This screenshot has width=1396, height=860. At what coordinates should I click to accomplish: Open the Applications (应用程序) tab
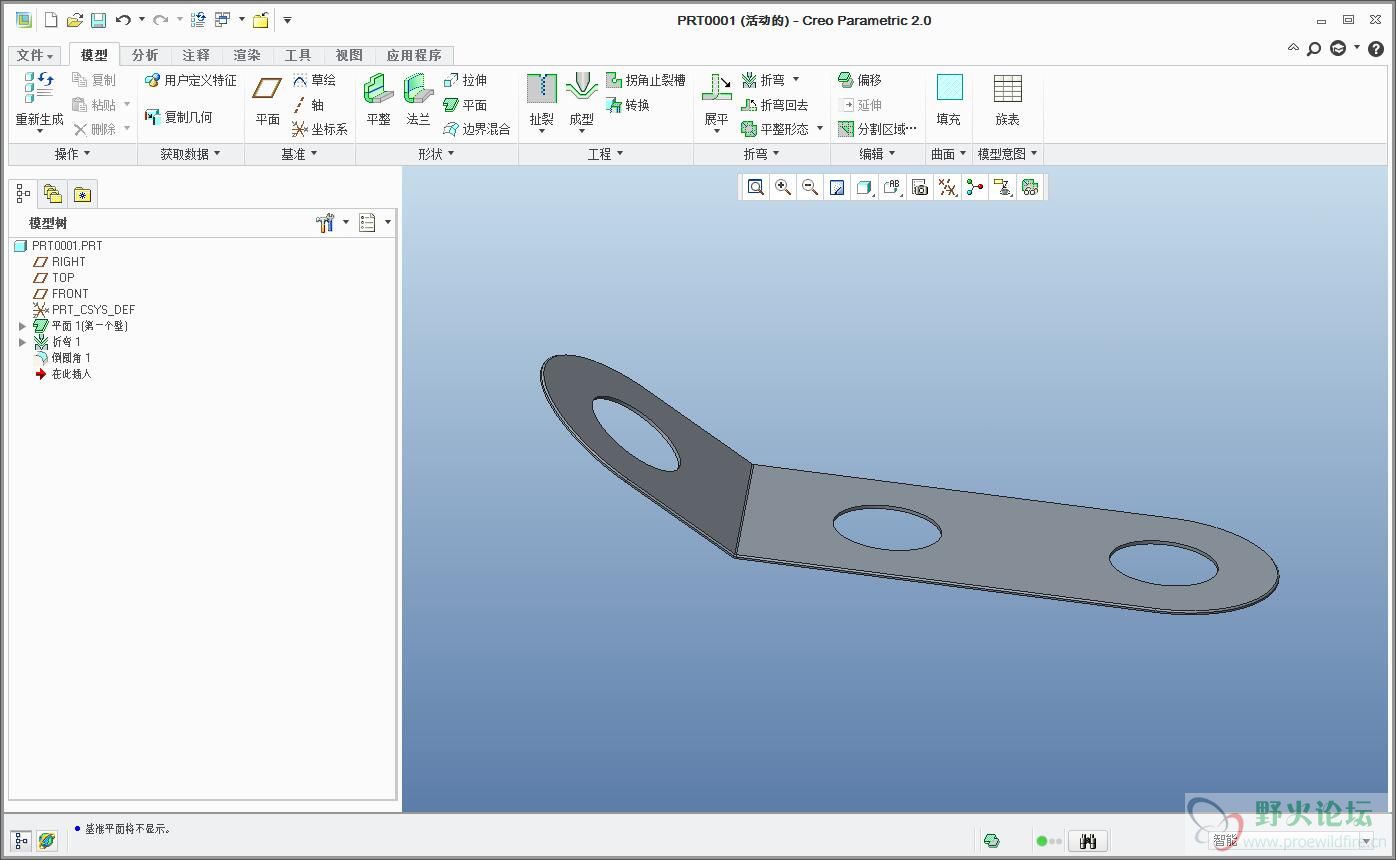click(414, 55)
